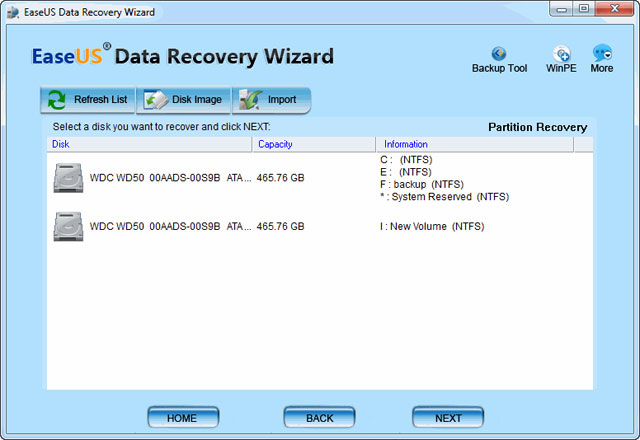The height and width of the screenshot is (440, 640).
Task: Open the More speech bubble icon
Action: coord(602,53)
